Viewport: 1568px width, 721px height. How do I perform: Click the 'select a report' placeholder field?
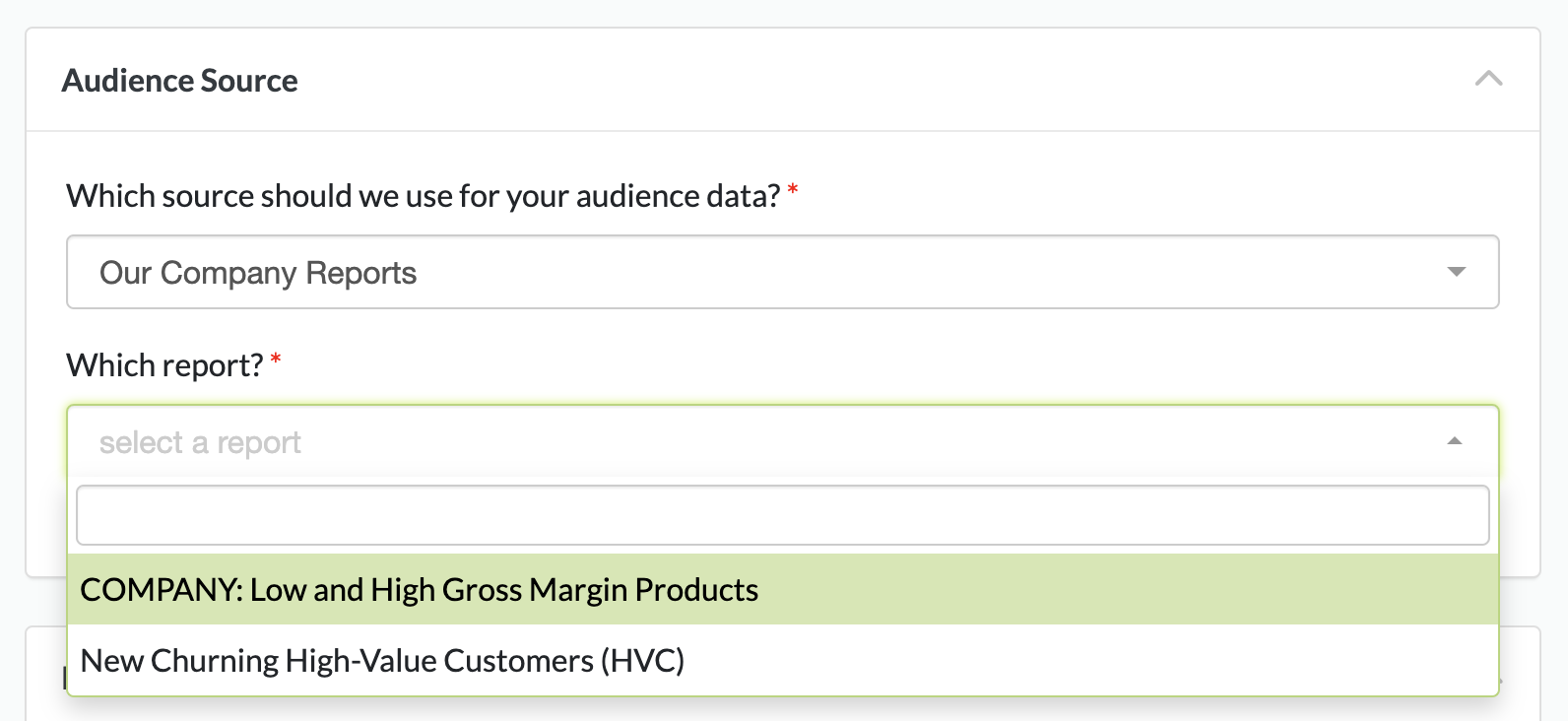pyautogui.click(x=200, y=442)
